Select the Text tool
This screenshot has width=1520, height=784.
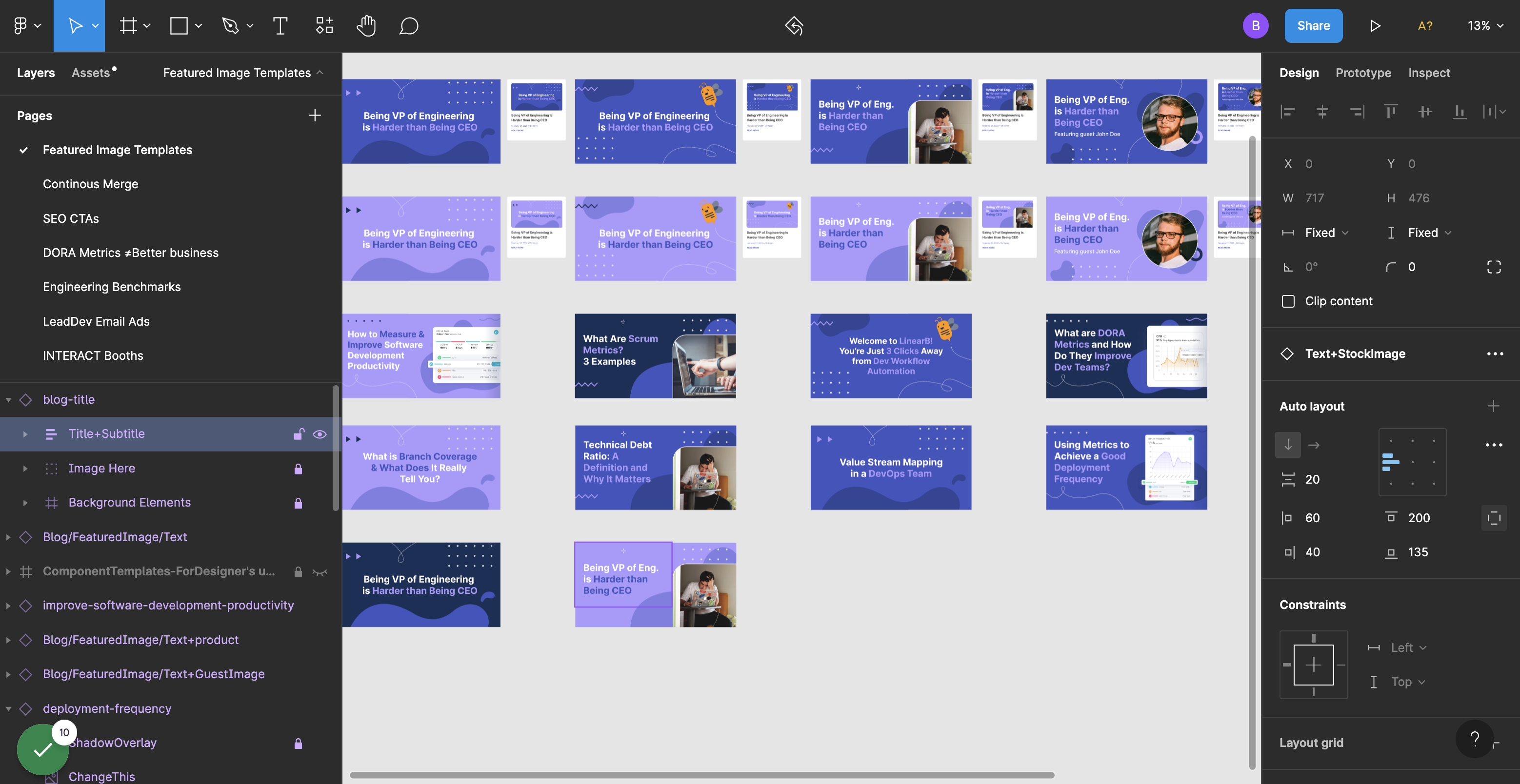click(x=280, y=25)
